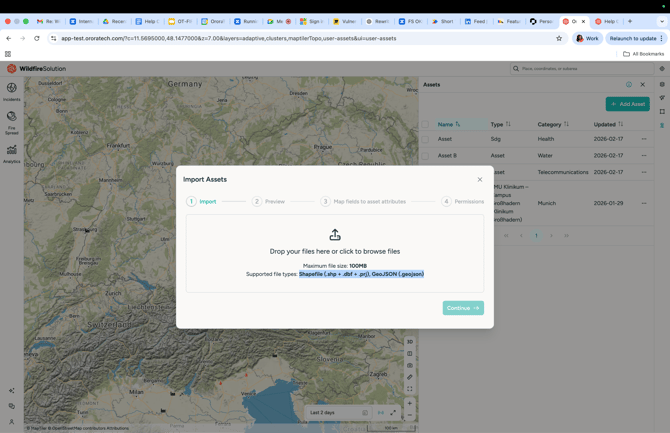
Task: Zoom in on the map
Action: tap(410, 404)
